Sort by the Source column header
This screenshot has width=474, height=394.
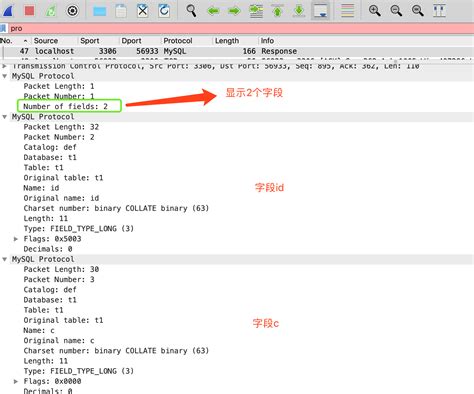pyautogui.click(x=55, y=41)
